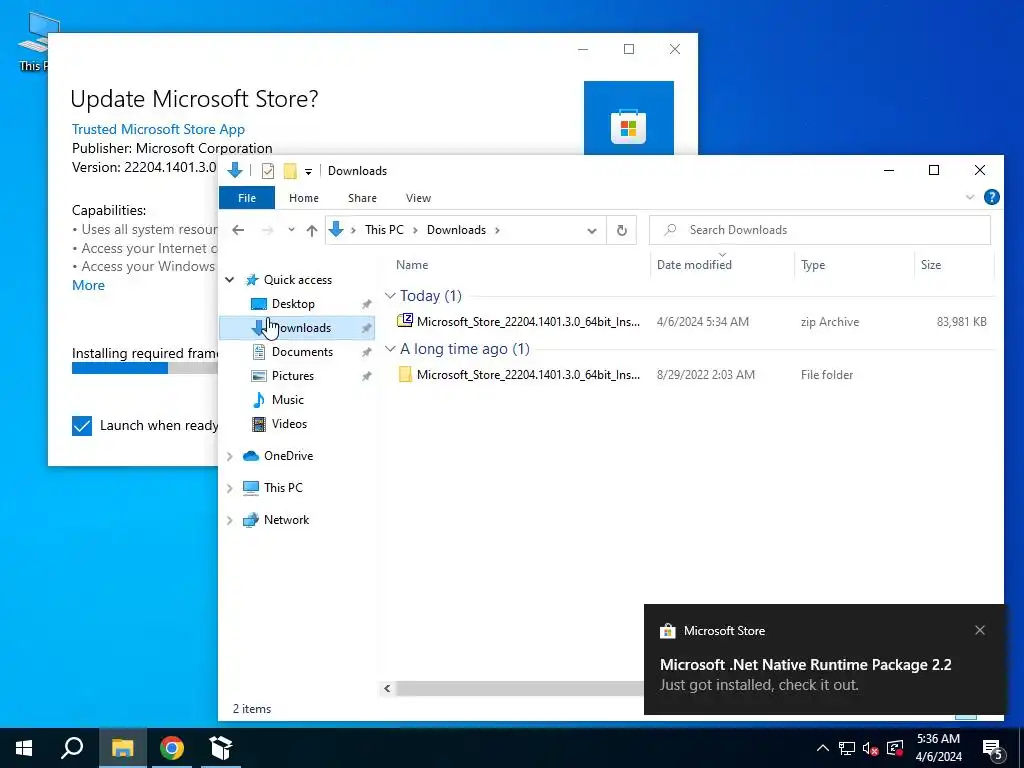Open the View ribbon tab
The width and height of the screenshot is (1024, 768).
pos(418,198)
